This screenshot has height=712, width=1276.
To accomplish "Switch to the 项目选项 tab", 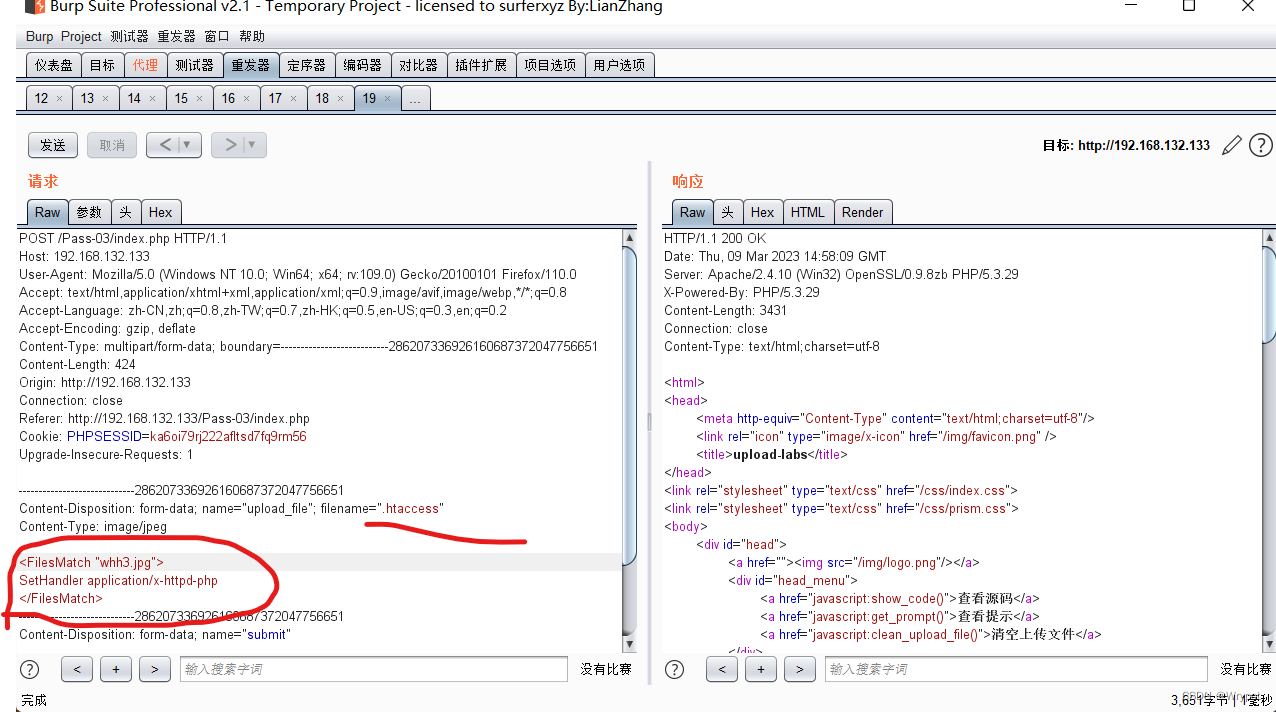I will pos(550,65).
